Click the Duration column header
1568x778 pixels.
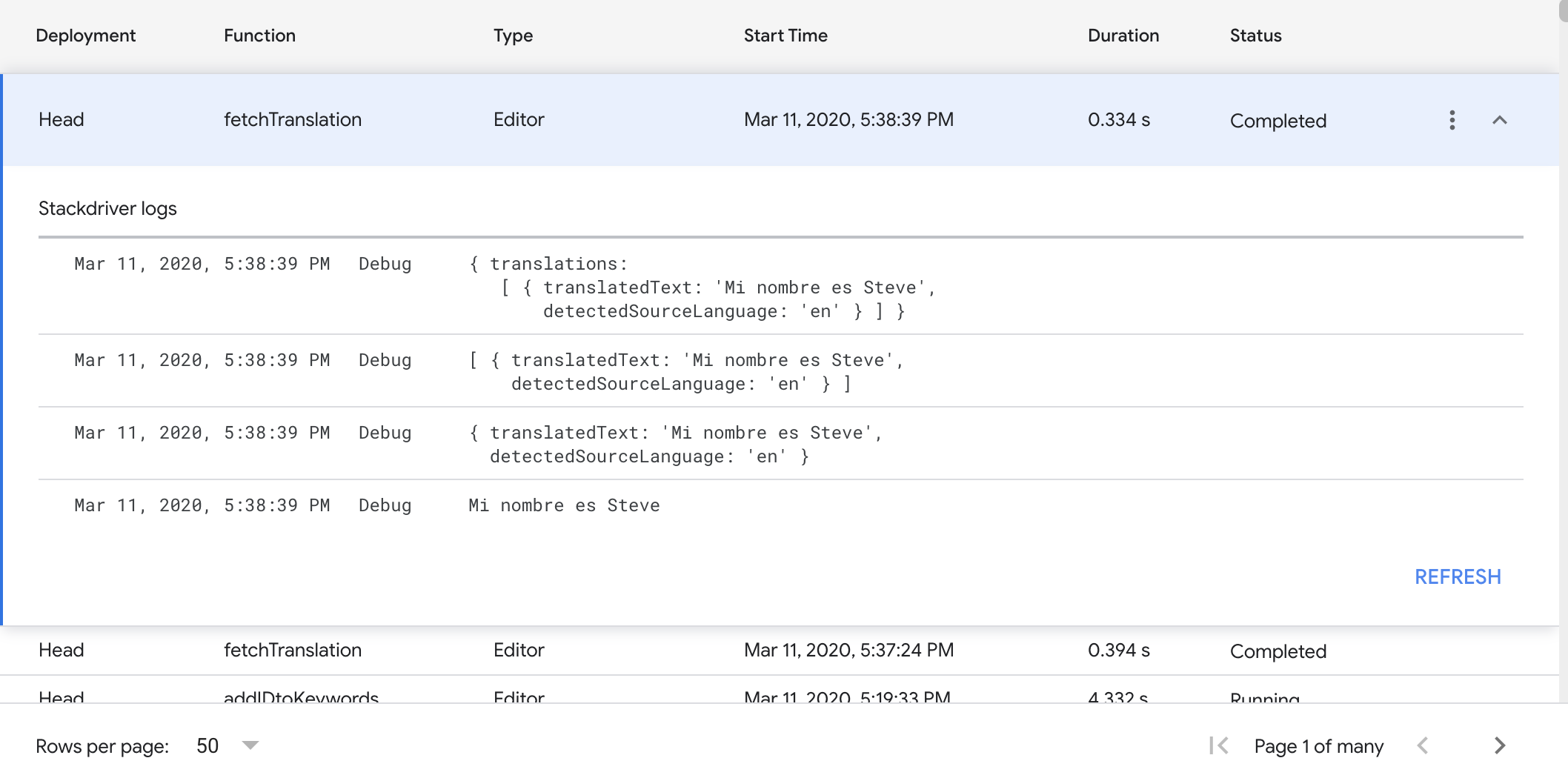point(1123,36)
